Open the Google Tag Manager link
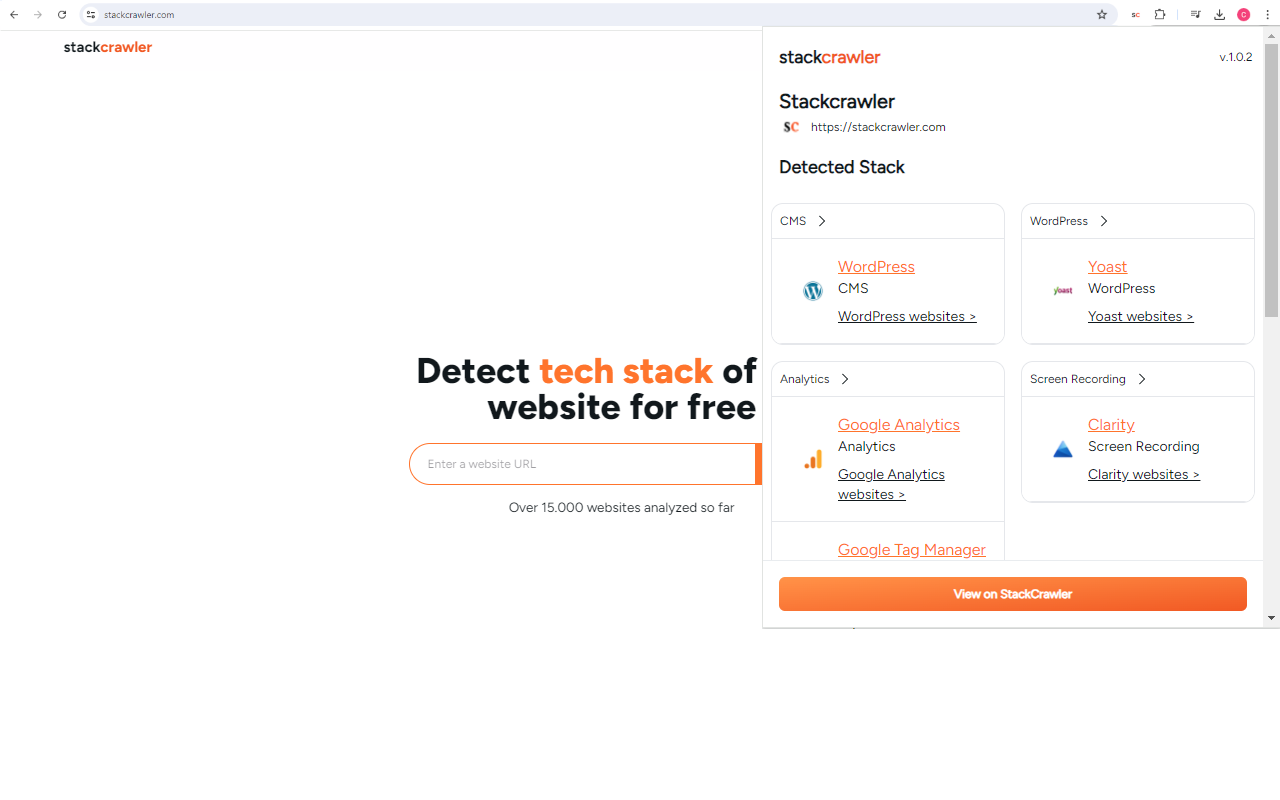Viewport: 1280px width, 800px height. (x=912, y=550)
